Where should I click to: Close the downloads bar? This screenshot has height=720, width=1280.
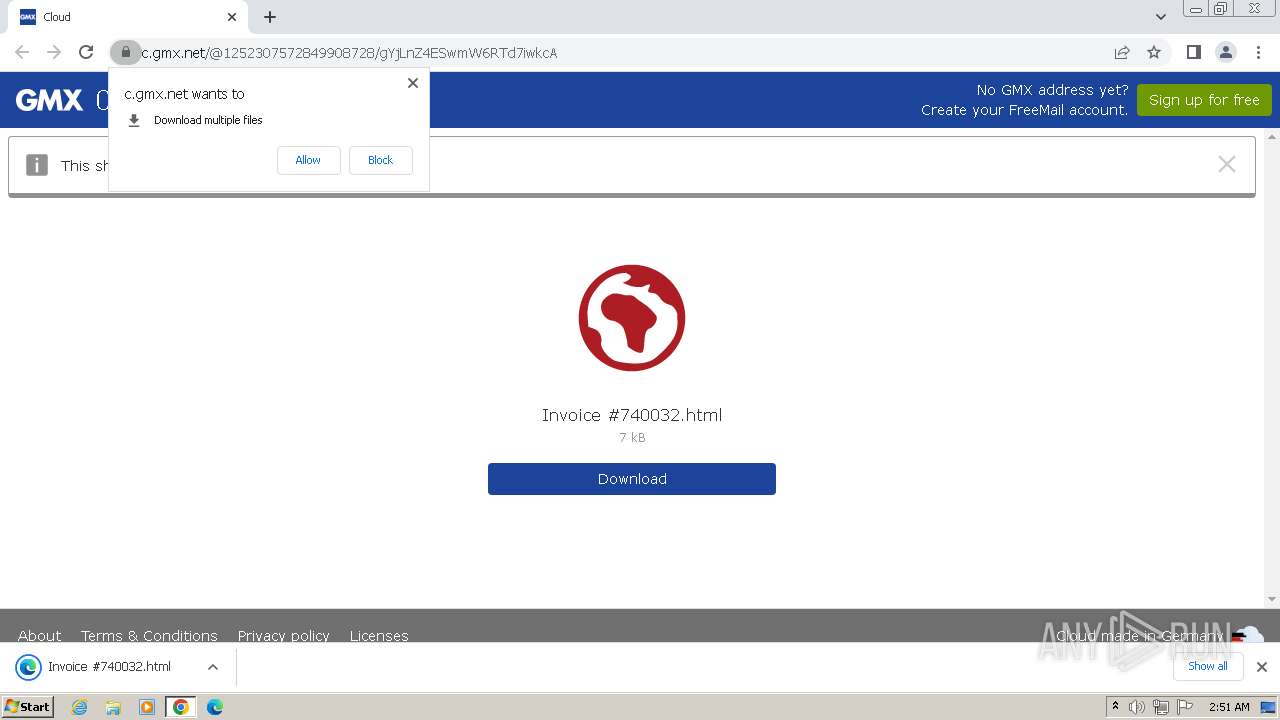tap(1262, 667)
